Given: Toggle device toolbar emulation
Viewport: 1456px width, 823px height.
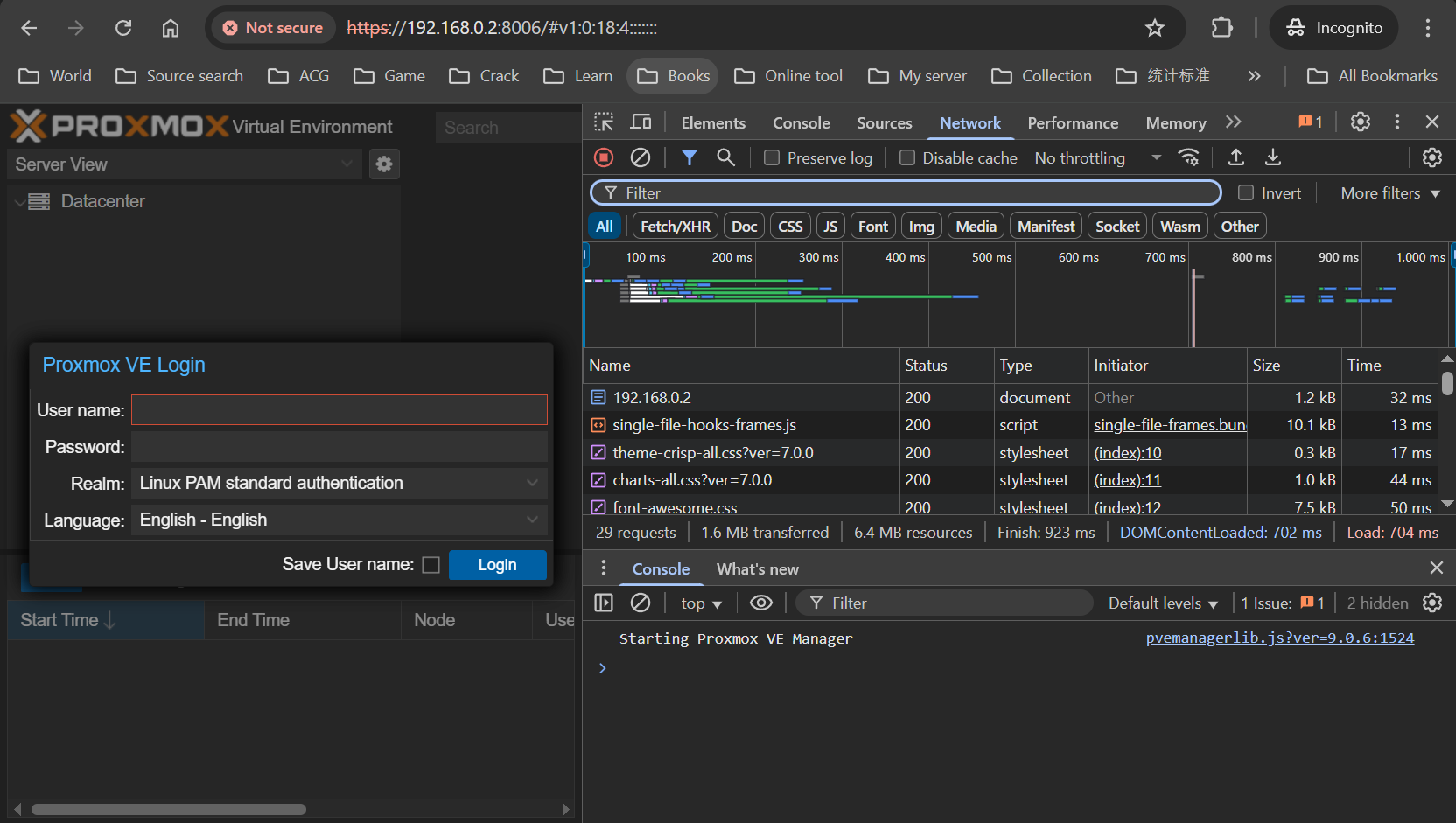Looking at the screenshot, I should click(x=641, y=122).
